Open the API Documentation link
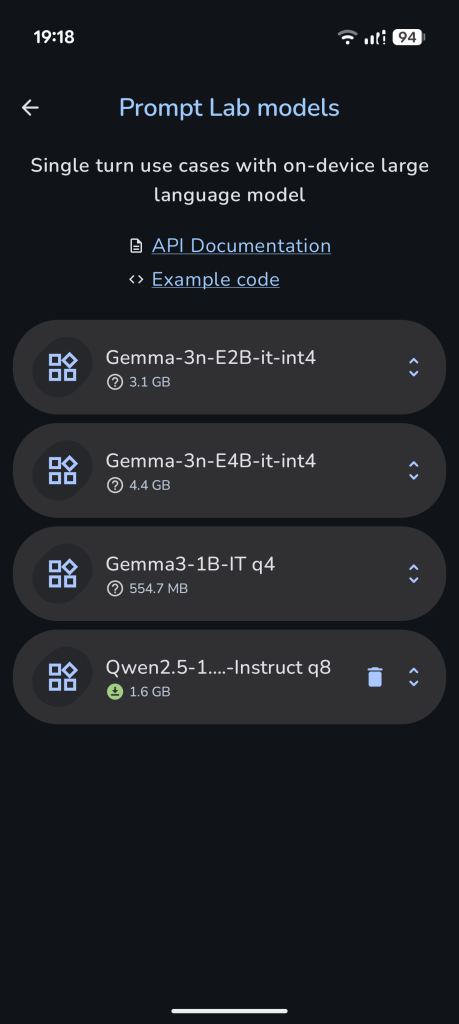This screenshot has width=459, height=1024. pos(241,246)
